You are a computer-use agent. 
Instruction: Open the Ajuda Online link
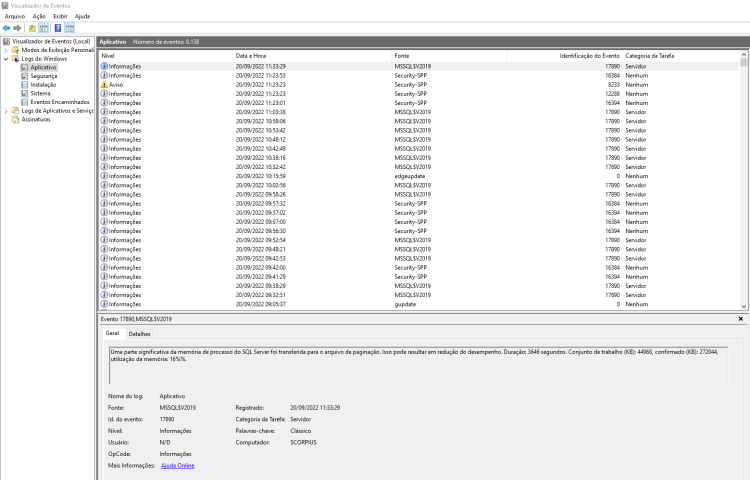[177, 466]
